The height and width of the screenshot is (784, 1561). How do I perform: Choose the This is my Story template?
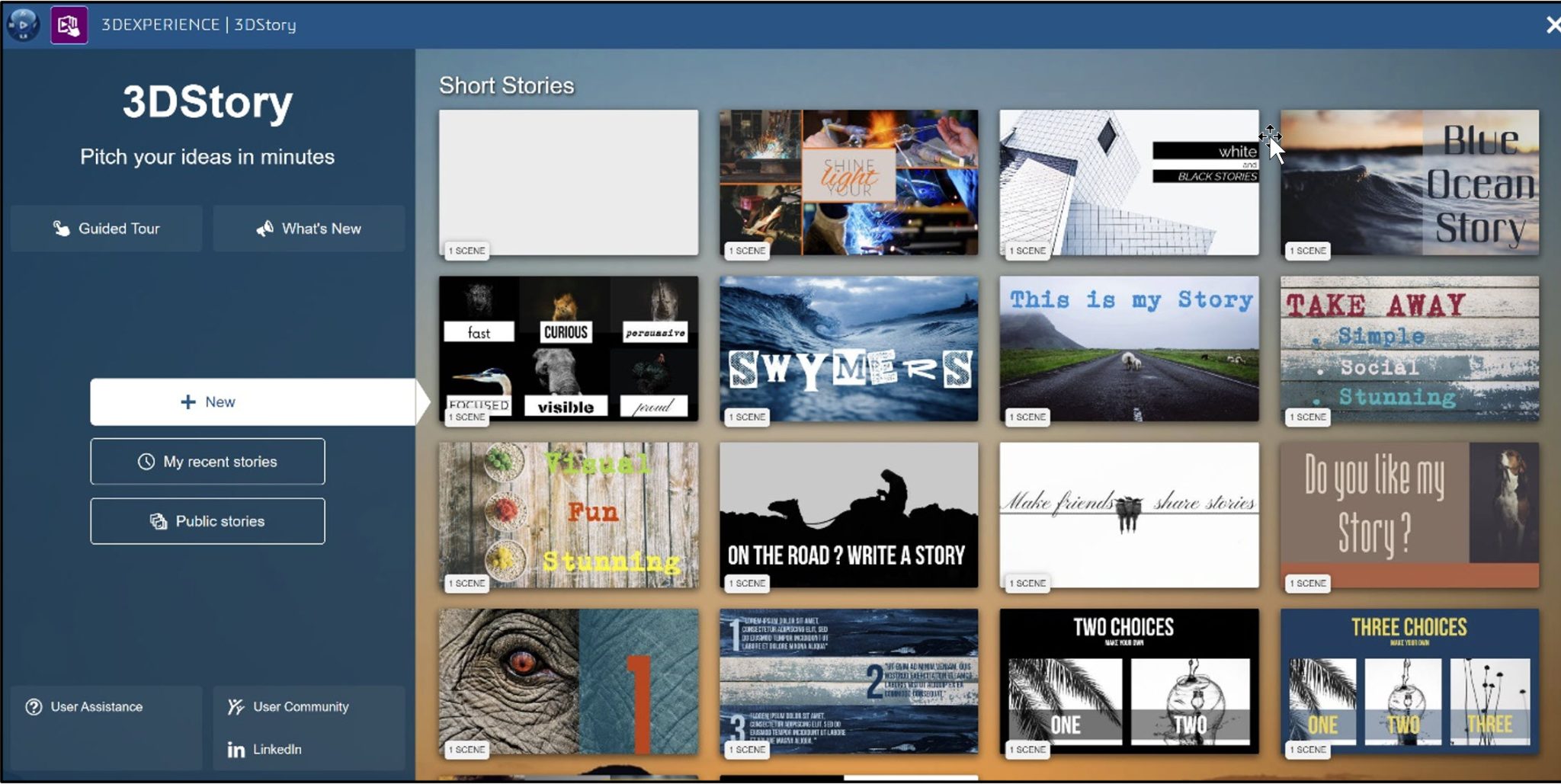(x=1129, y=348)
